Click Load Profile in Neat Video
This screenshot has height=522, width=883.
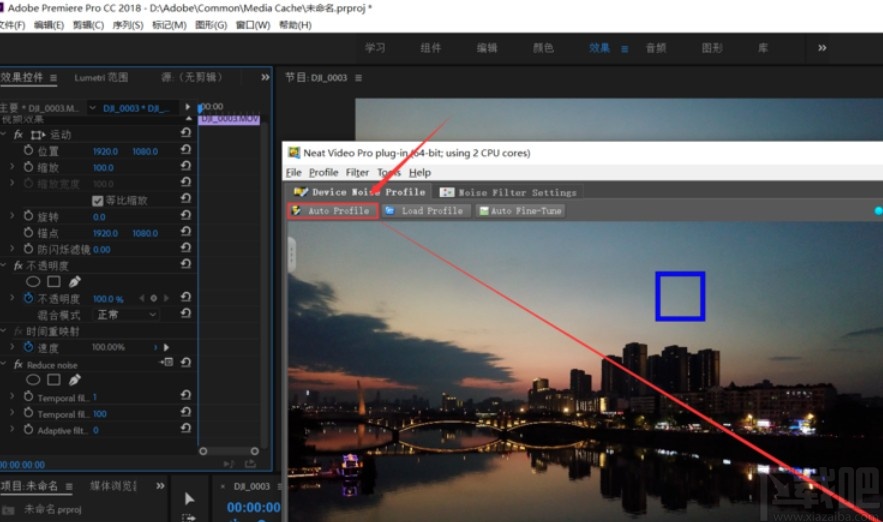click(425, 211)
